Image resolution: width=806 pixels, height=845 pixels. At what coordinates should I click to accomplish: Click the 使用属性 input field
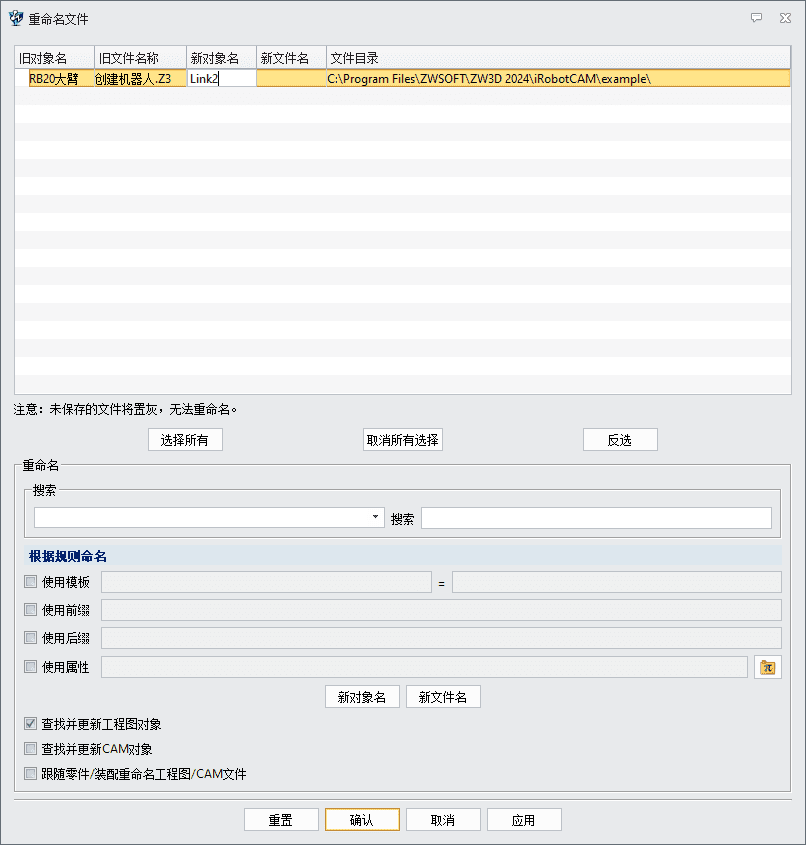[425, 667]
